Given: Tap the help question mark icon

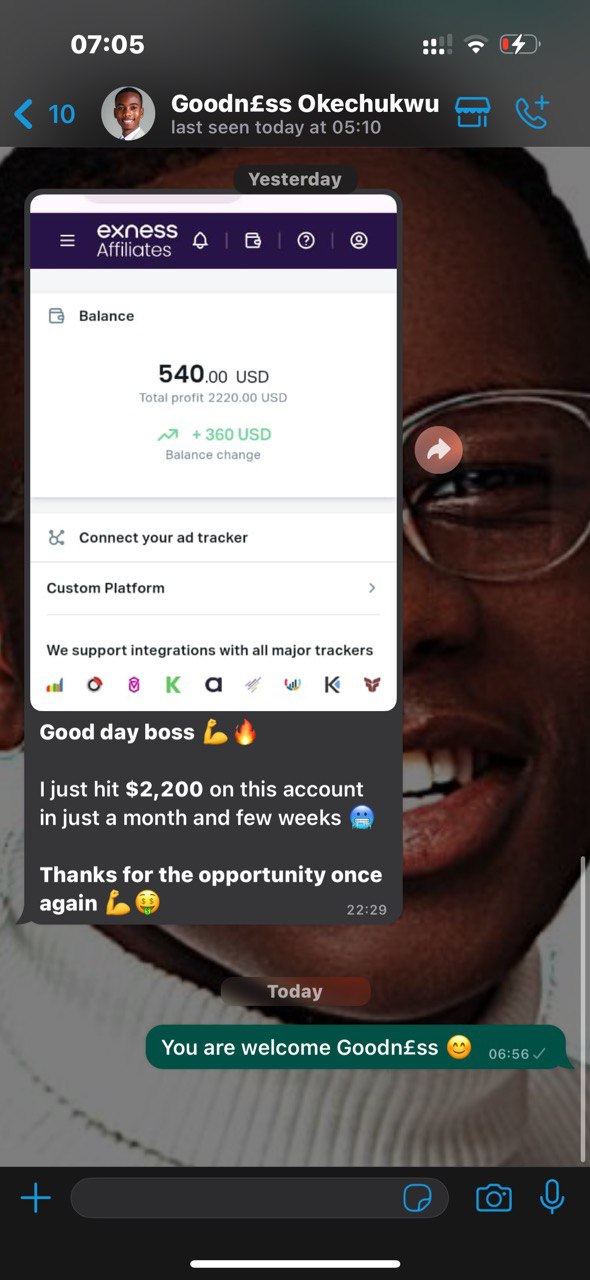Looking at the screenshot, I should 306,240.
